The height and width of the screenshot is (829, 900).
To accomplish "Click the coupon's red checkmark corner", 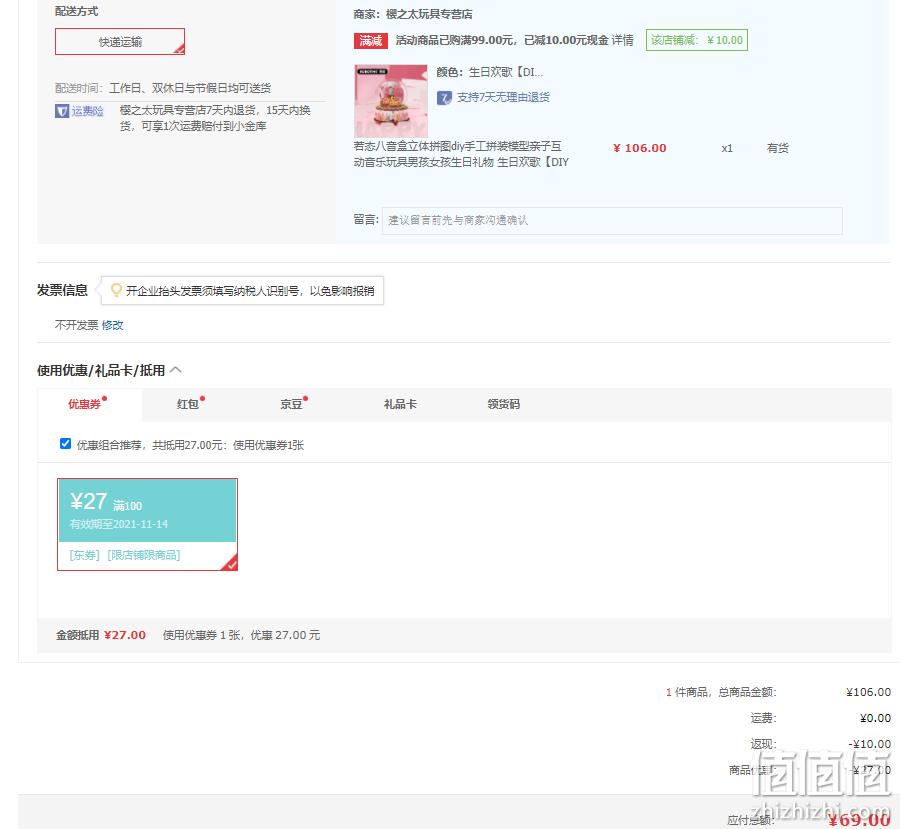I will tap(231, 564).
